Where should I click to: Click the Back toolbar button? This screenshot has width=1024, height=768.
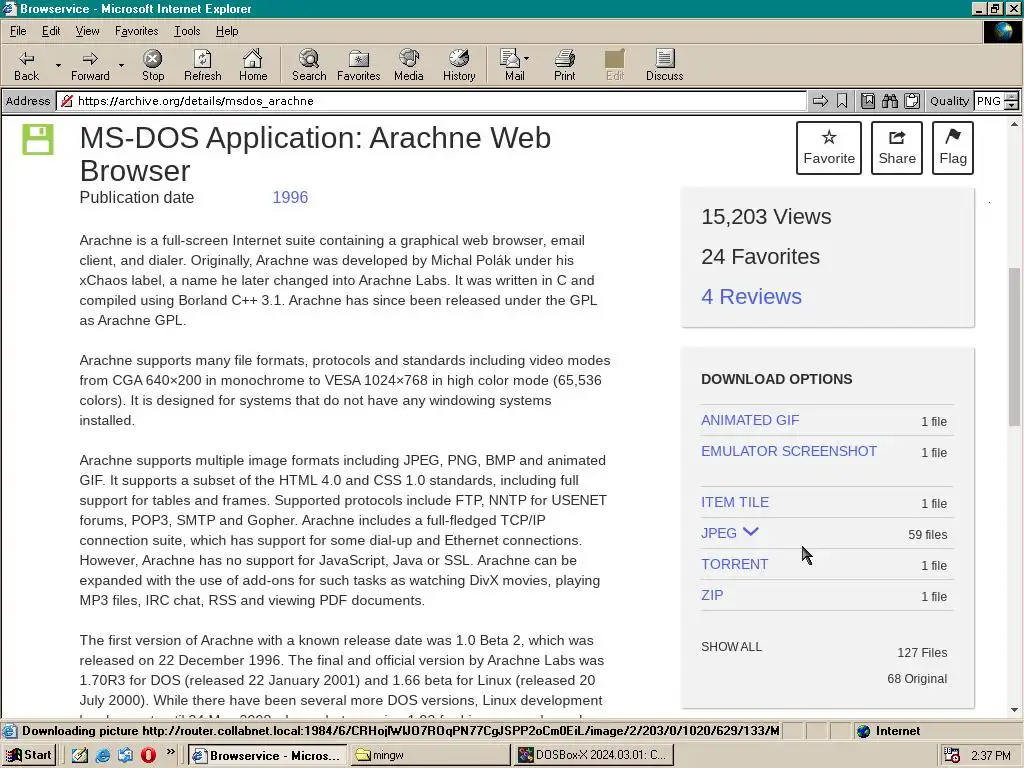tap(26, 65)
